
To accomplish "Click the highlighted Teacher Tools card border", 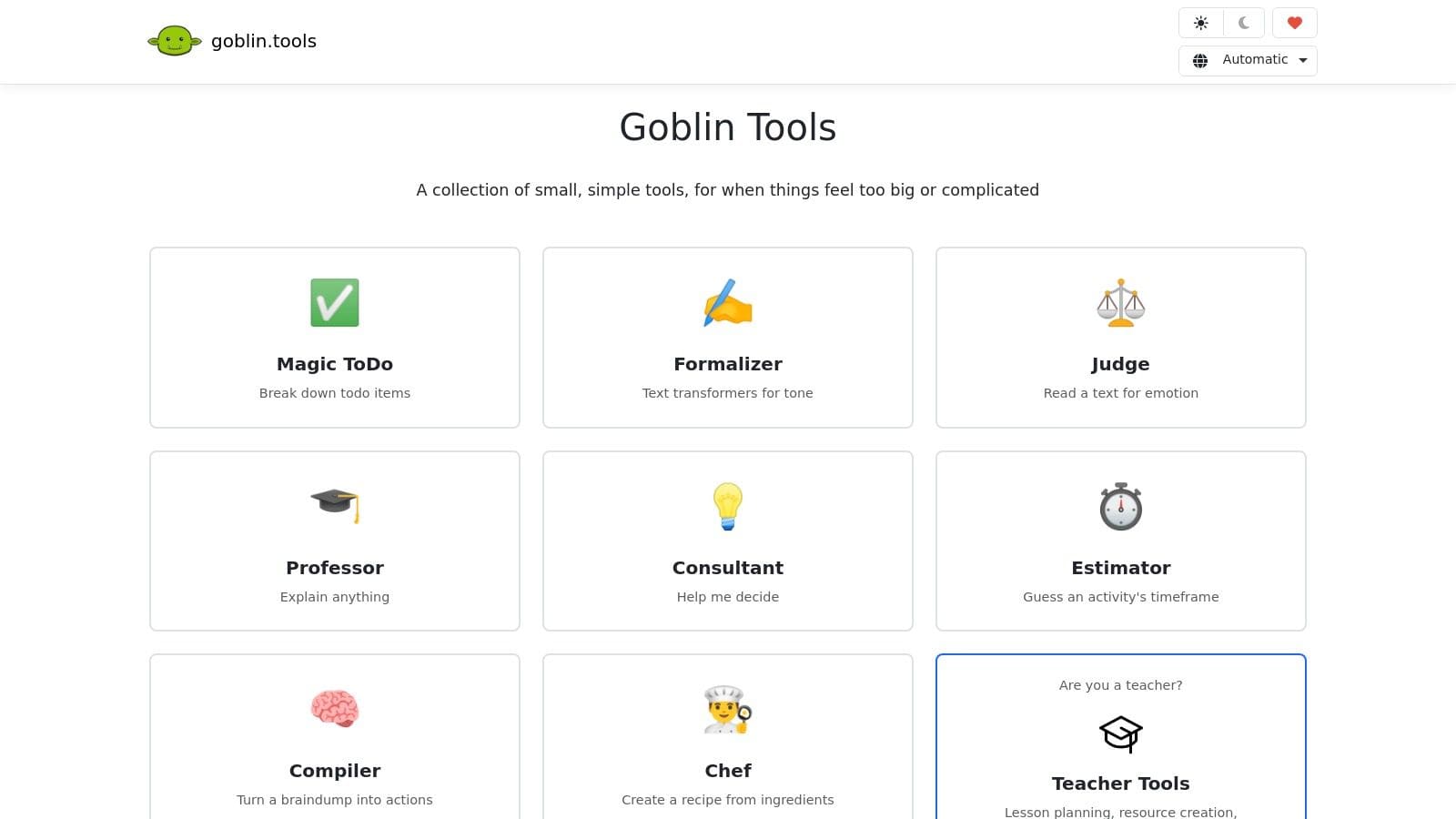I will tap(1120, 654).
